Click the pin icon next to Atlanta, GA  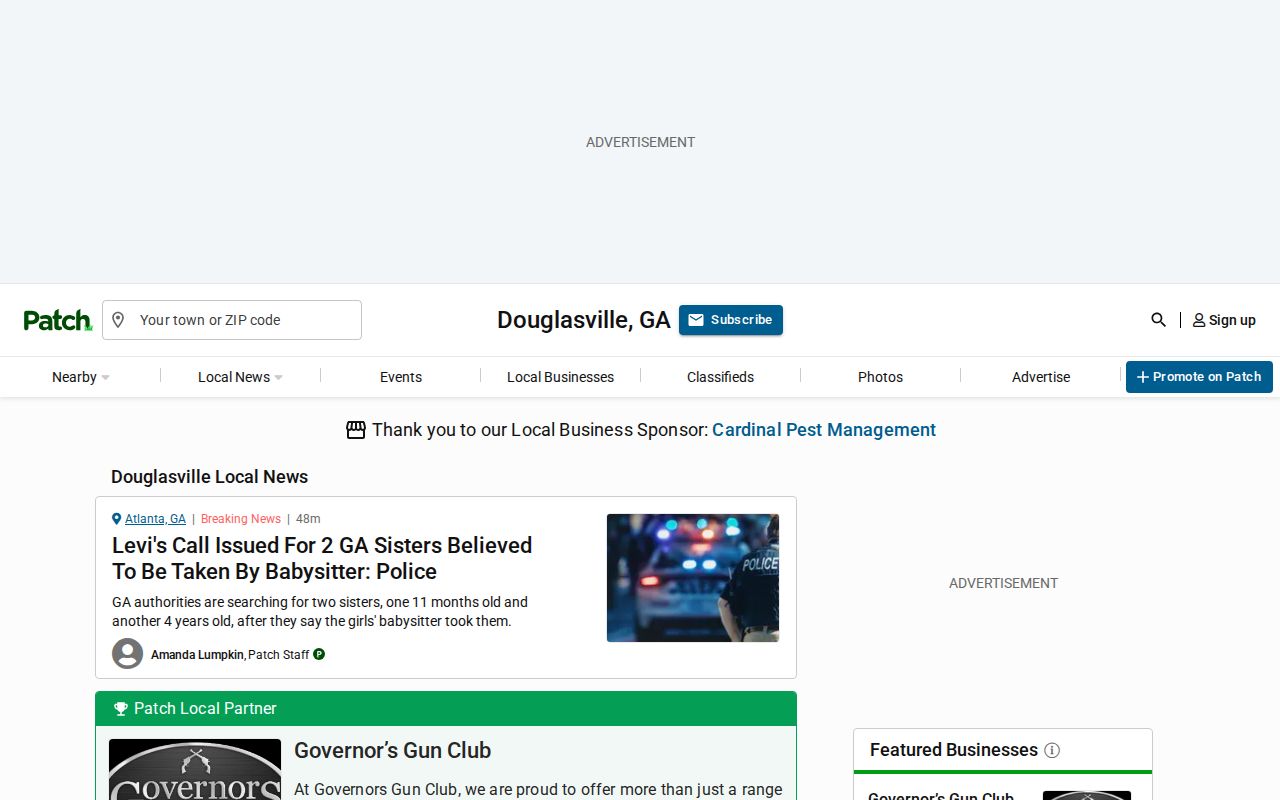click(x=116, y=519)
